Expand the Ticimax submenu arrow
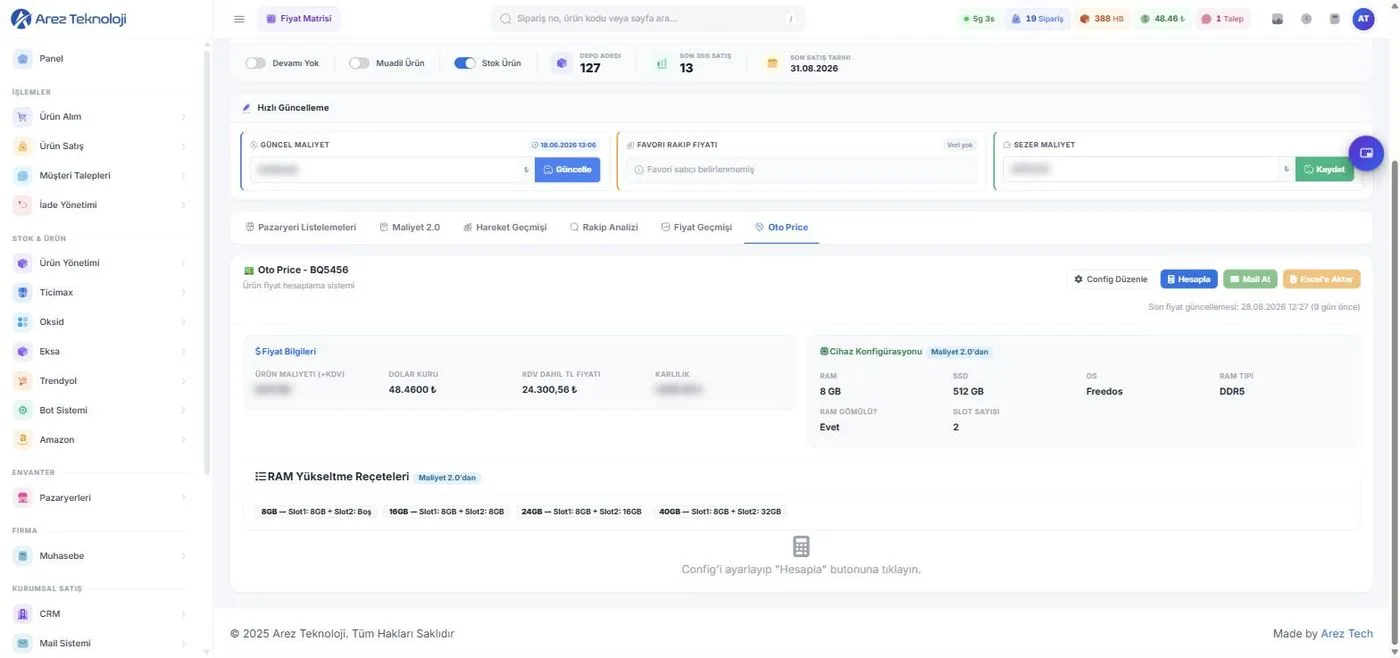Viewport: 1400px width, 658px height. click(183, 293)
